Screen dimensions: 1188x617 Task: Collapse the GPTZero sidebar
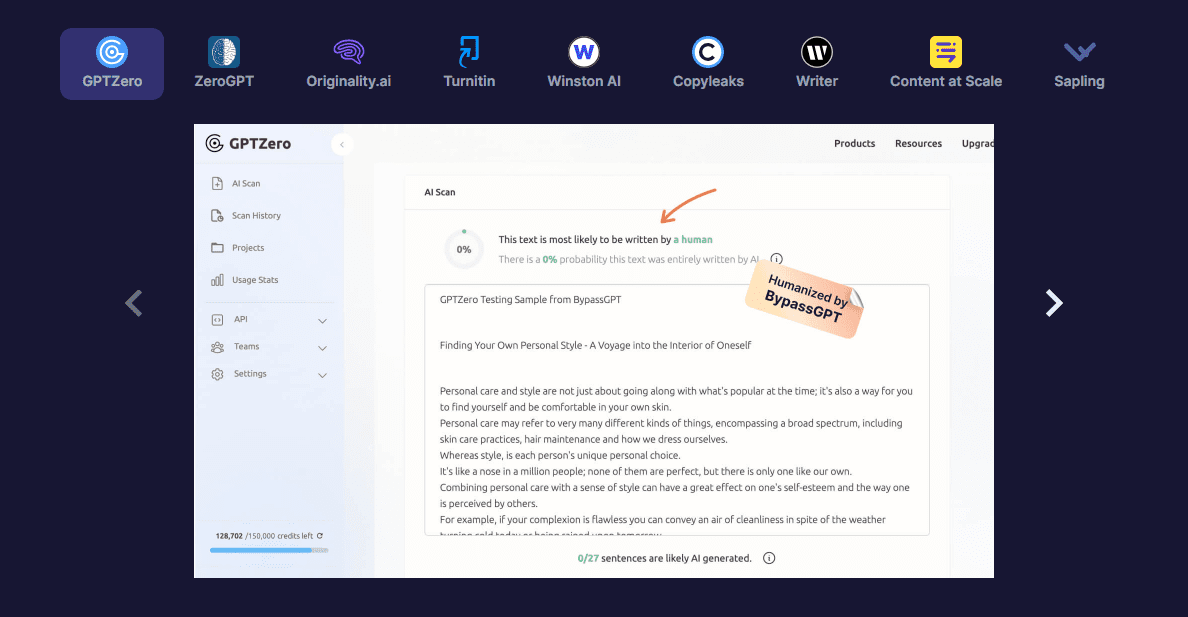point(342,144)
